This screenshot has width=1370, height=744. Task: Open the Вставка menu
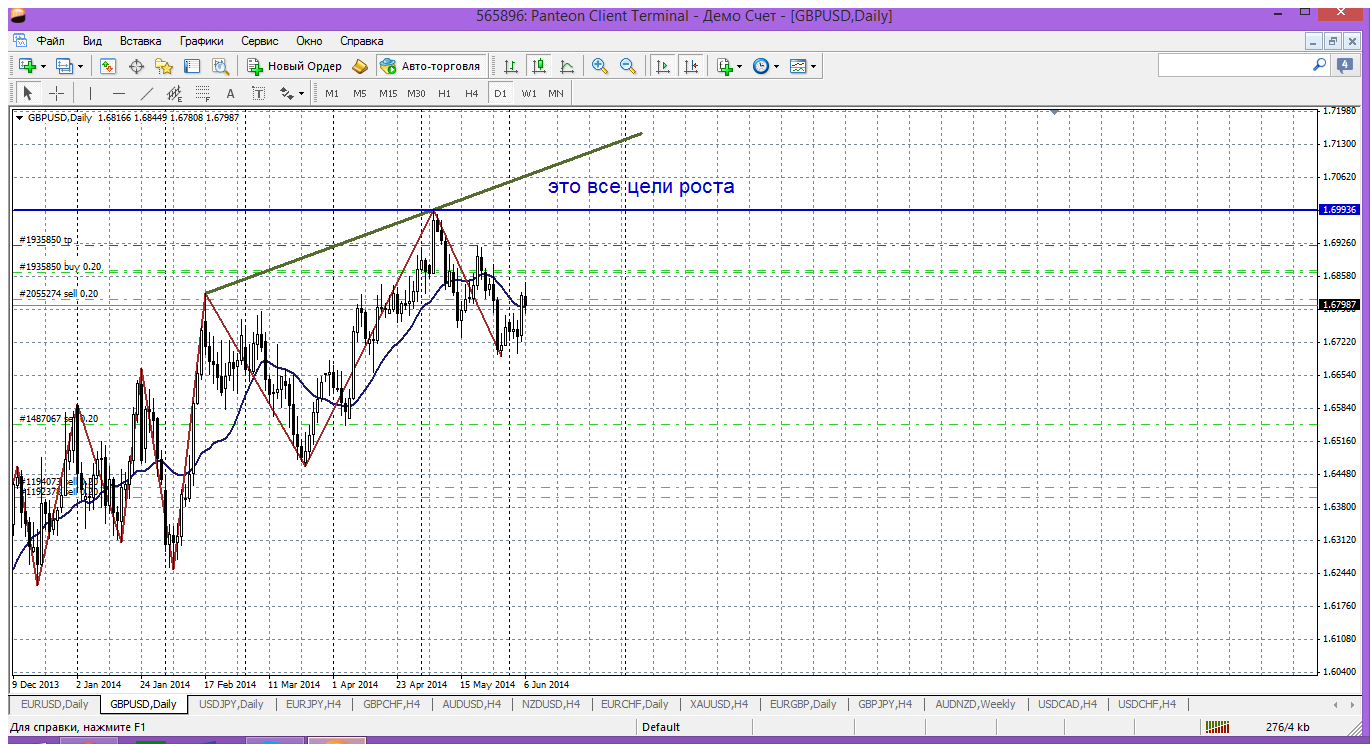[140, 41]
